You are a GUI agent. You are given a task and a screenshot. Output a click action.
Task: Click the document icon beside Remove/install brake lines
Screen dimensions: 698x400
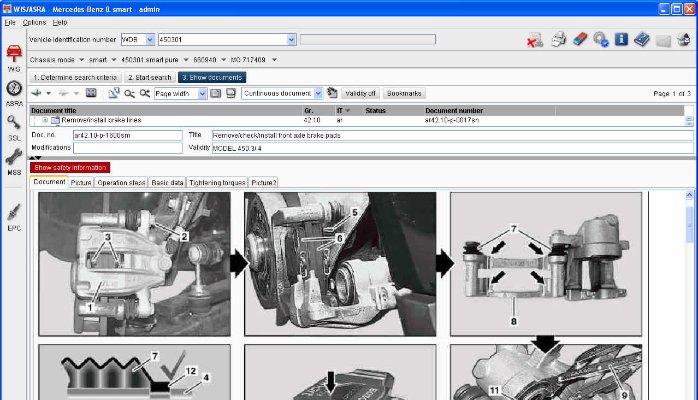coord(55,120)
